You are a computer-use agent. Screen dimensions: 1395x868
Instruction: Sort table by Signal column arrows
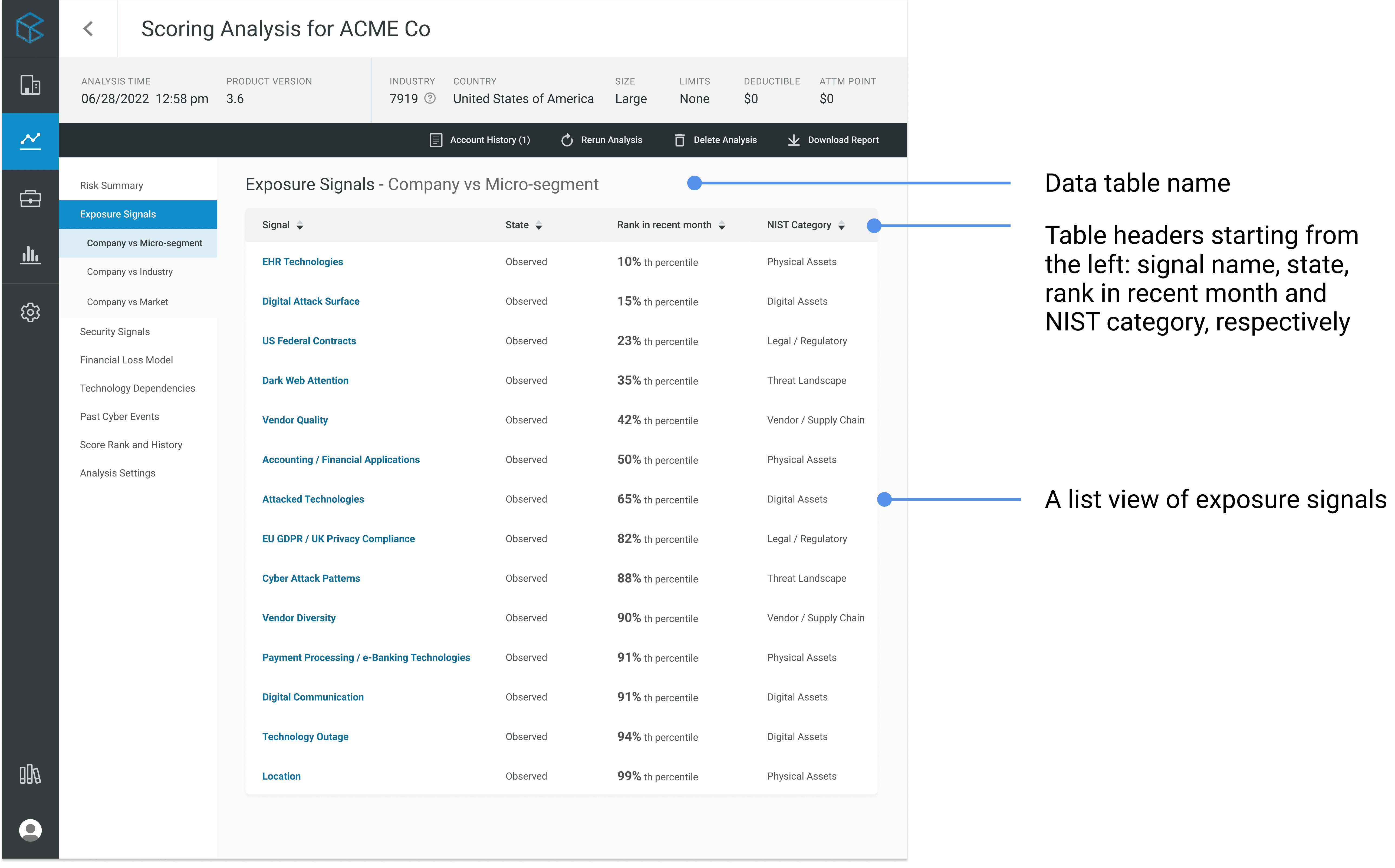pyautogui.click(x=300, y=226)
